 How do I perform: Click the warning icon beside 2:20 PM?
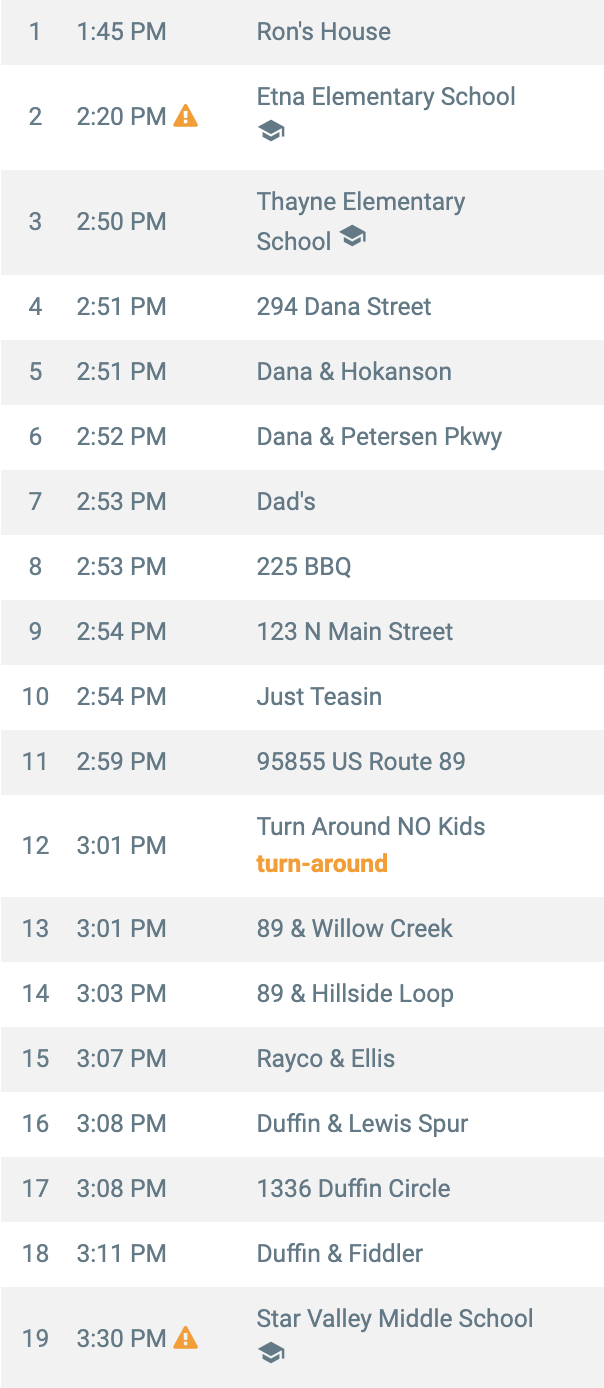click(186, 116)
